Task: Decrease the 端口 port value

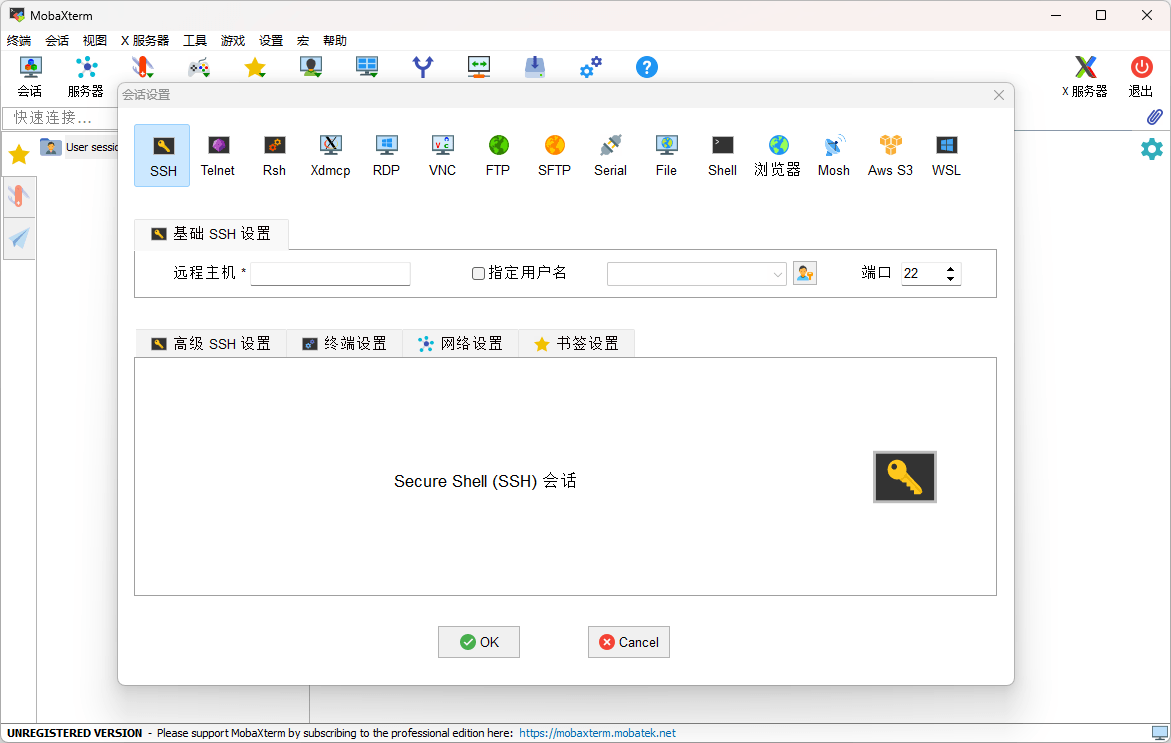Action: point(950,279)
